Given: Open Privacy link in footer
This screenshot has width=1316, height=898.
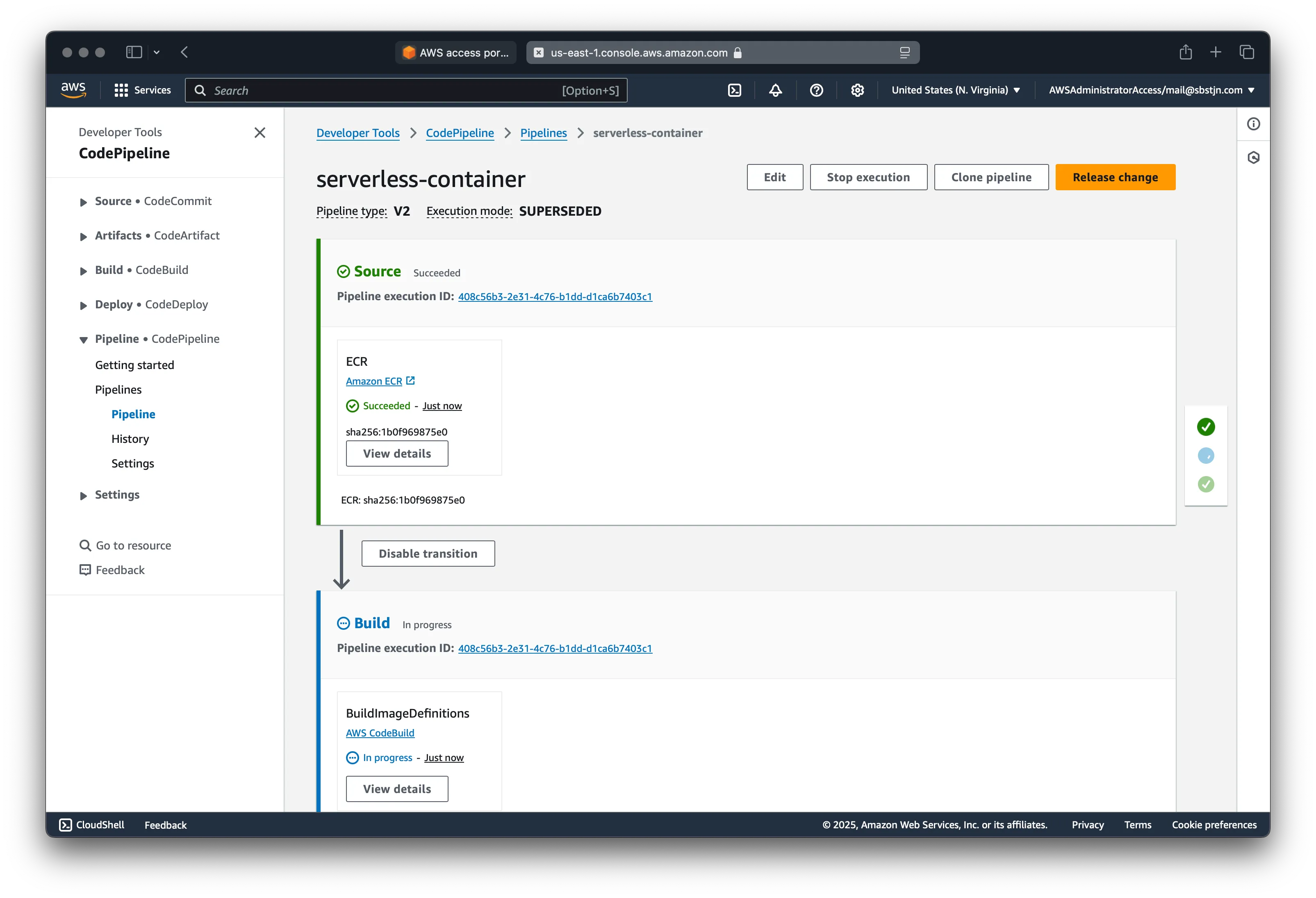Looking at the screenshot, I should tap(1088, 825).
